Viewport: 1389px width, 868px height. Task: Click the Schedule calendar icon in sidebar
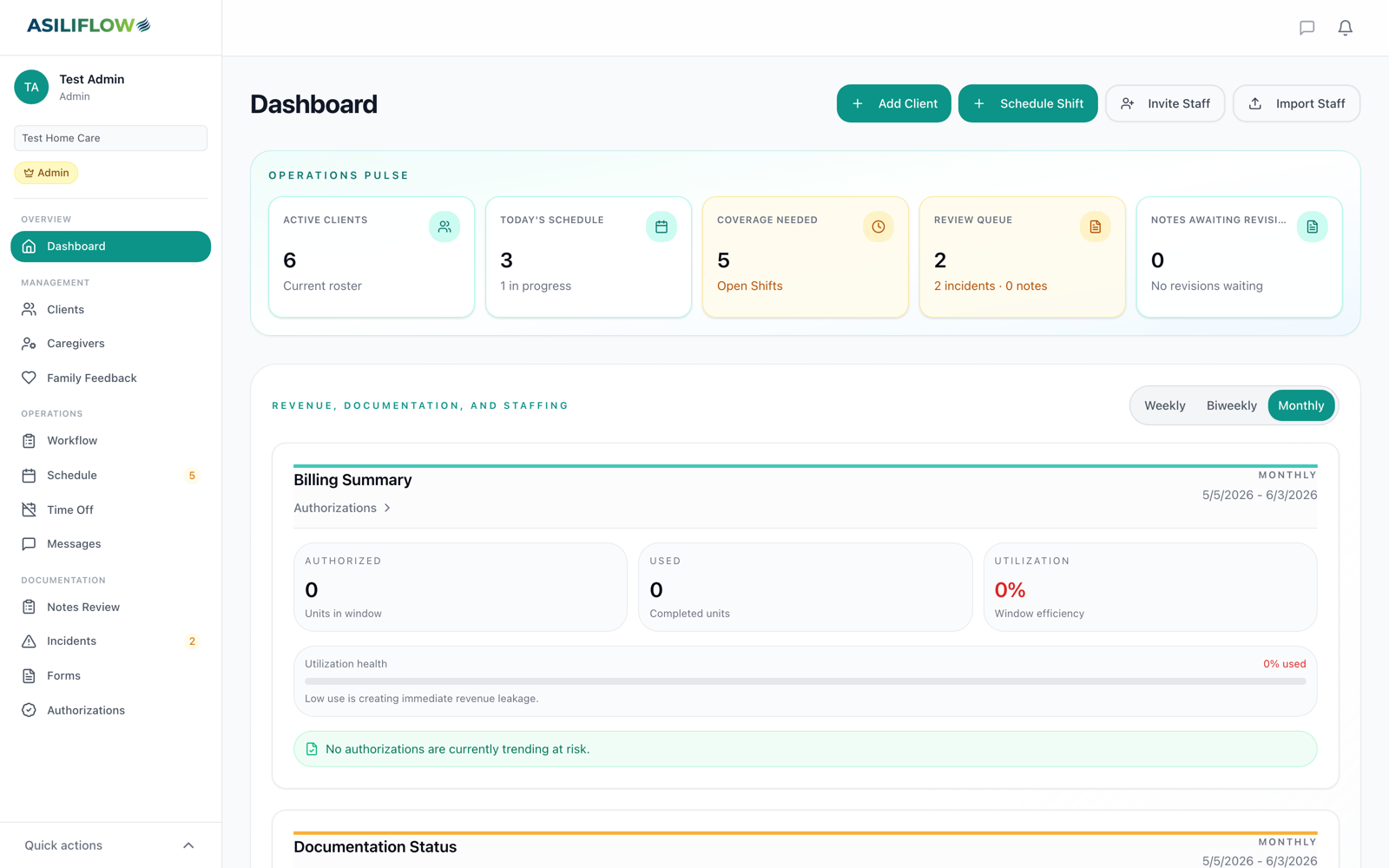pyautogui.click(x=29, y=476)
